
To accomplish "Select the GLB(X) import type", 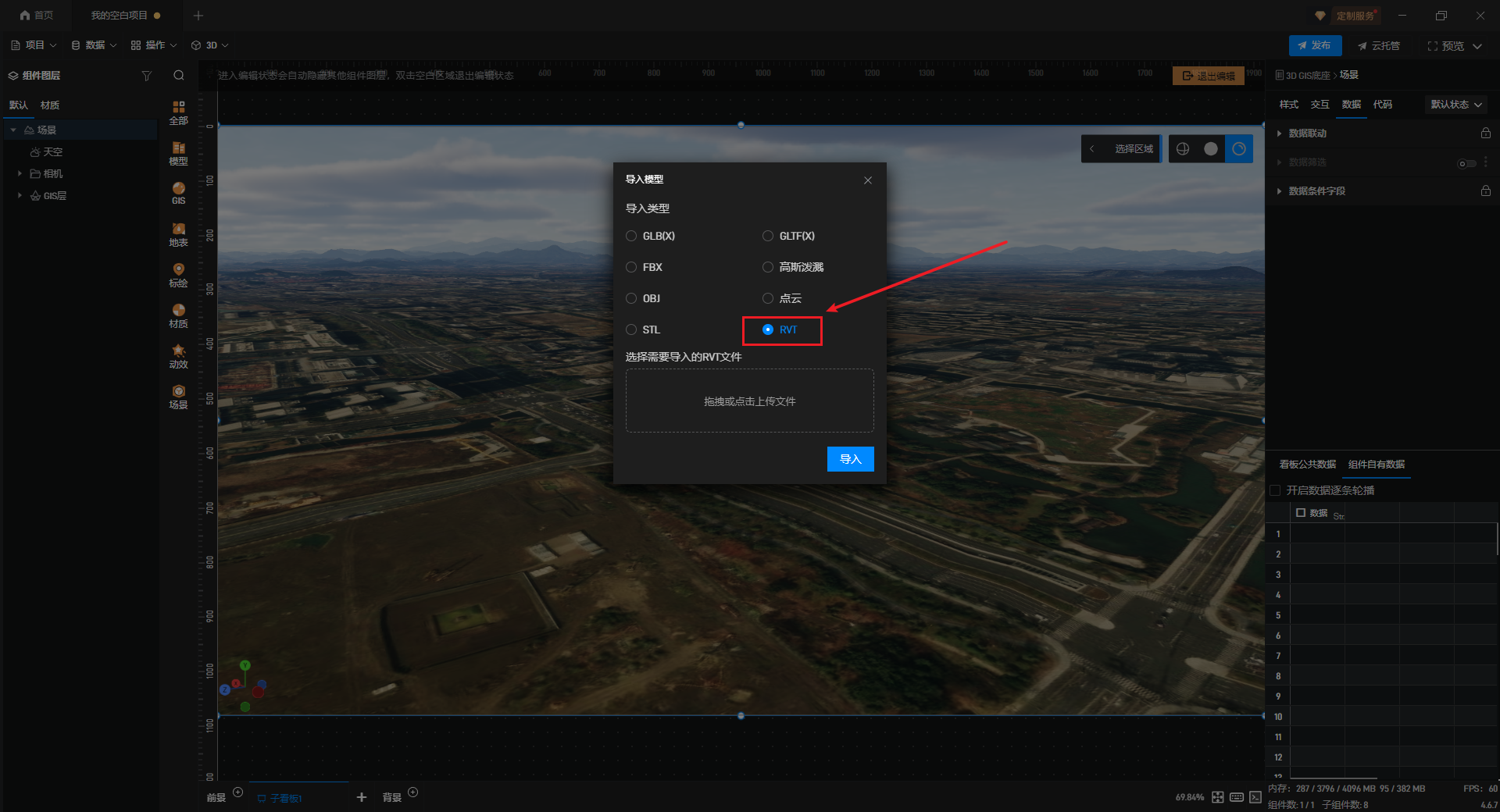I will pyautogui.click(x=631, y=236).
